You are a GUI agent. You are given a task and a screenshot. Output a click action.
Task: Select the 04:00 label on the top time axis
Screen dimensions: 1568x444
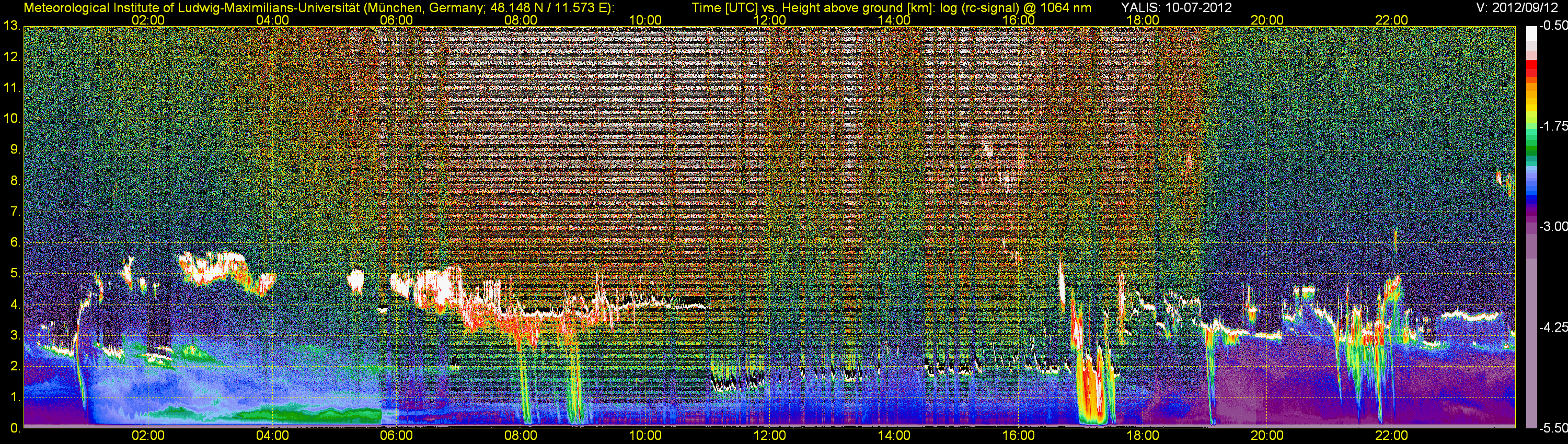pyautogui.click(x=272, y=20)
